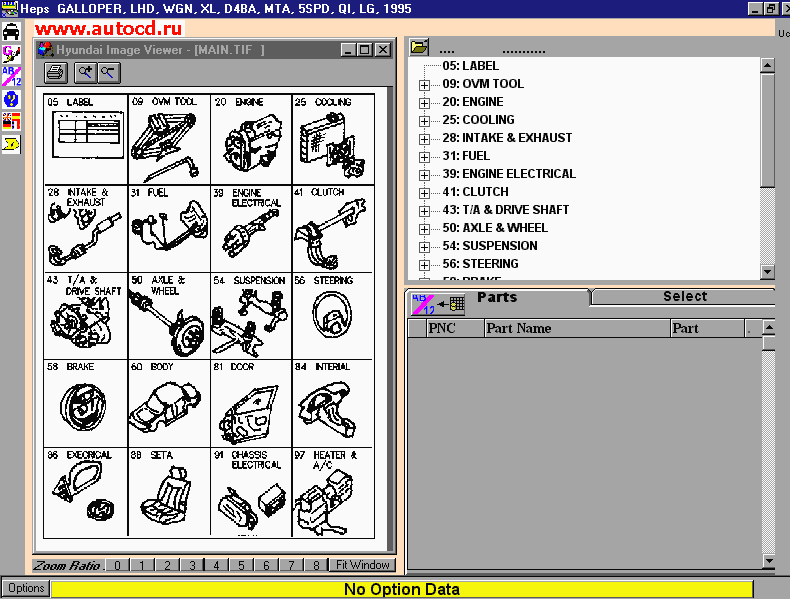Open the help question mark icon

[11, 99]
